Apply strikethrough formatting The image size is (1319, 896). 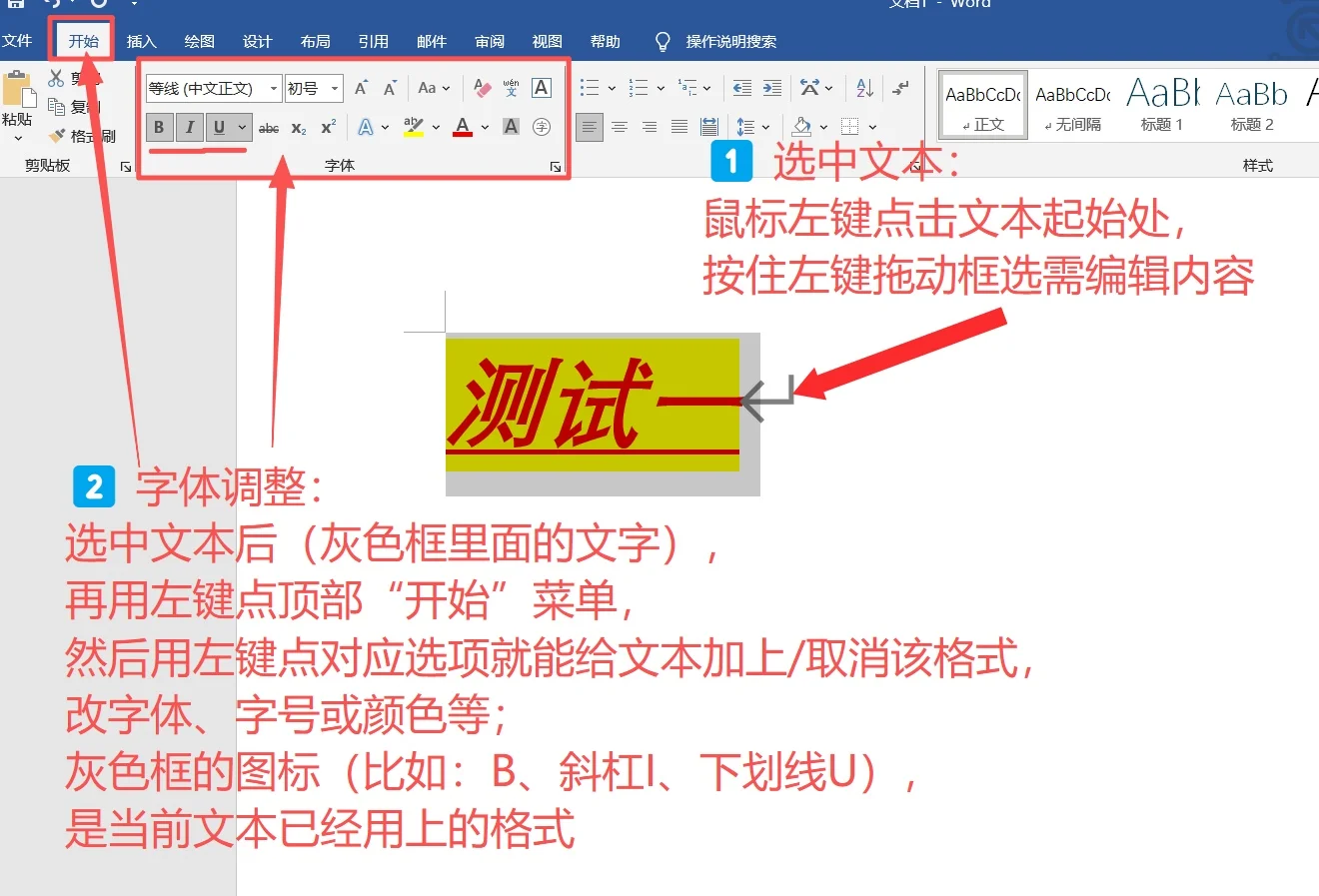269,127
